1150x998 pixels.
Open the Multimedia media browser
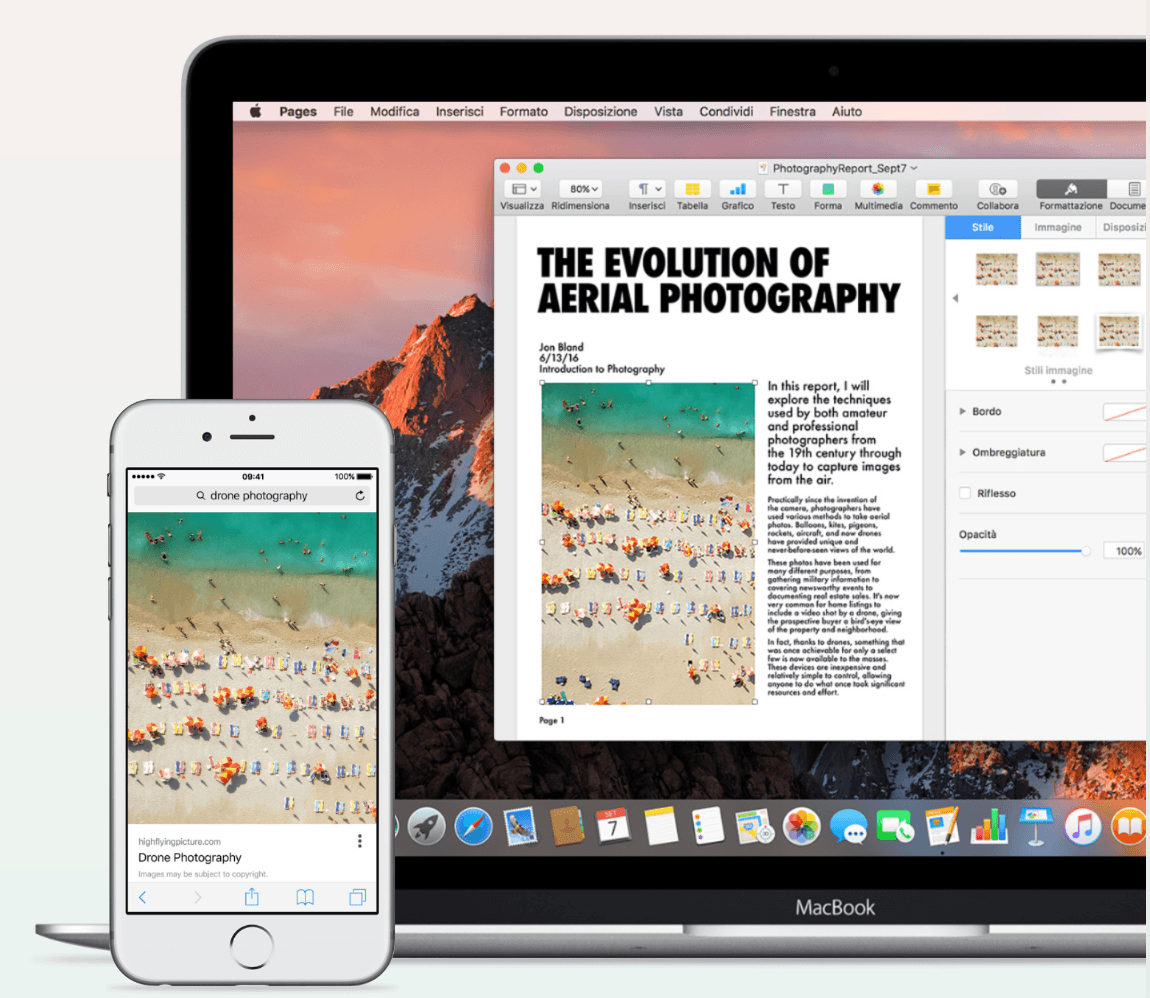pyautogui.click(x=877, y=189)
